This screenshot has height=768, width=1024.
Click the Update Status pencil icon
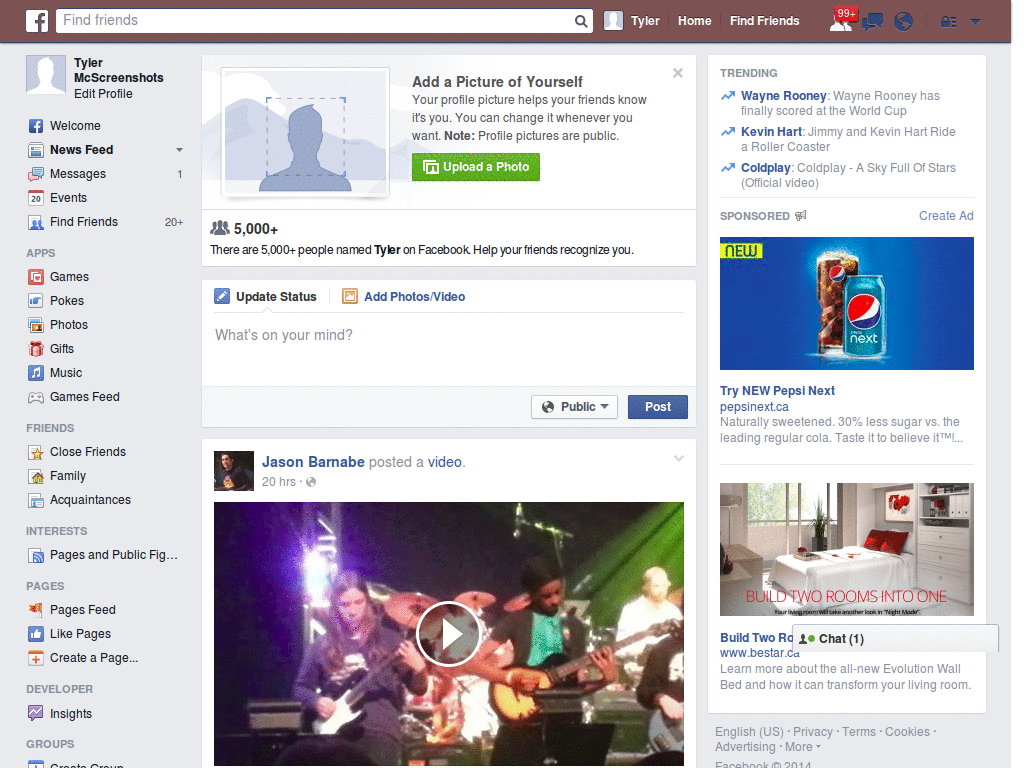tap(222, 296)
